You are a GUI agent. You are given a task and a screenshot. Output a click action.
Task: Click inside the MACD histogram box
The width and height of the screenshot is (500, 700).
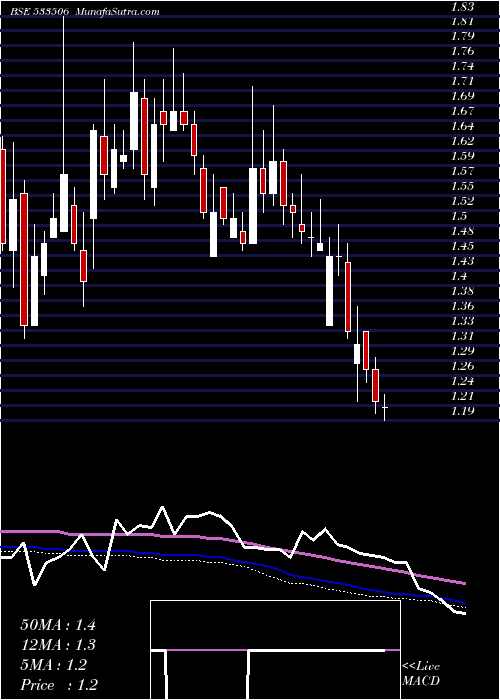[275, 650]
